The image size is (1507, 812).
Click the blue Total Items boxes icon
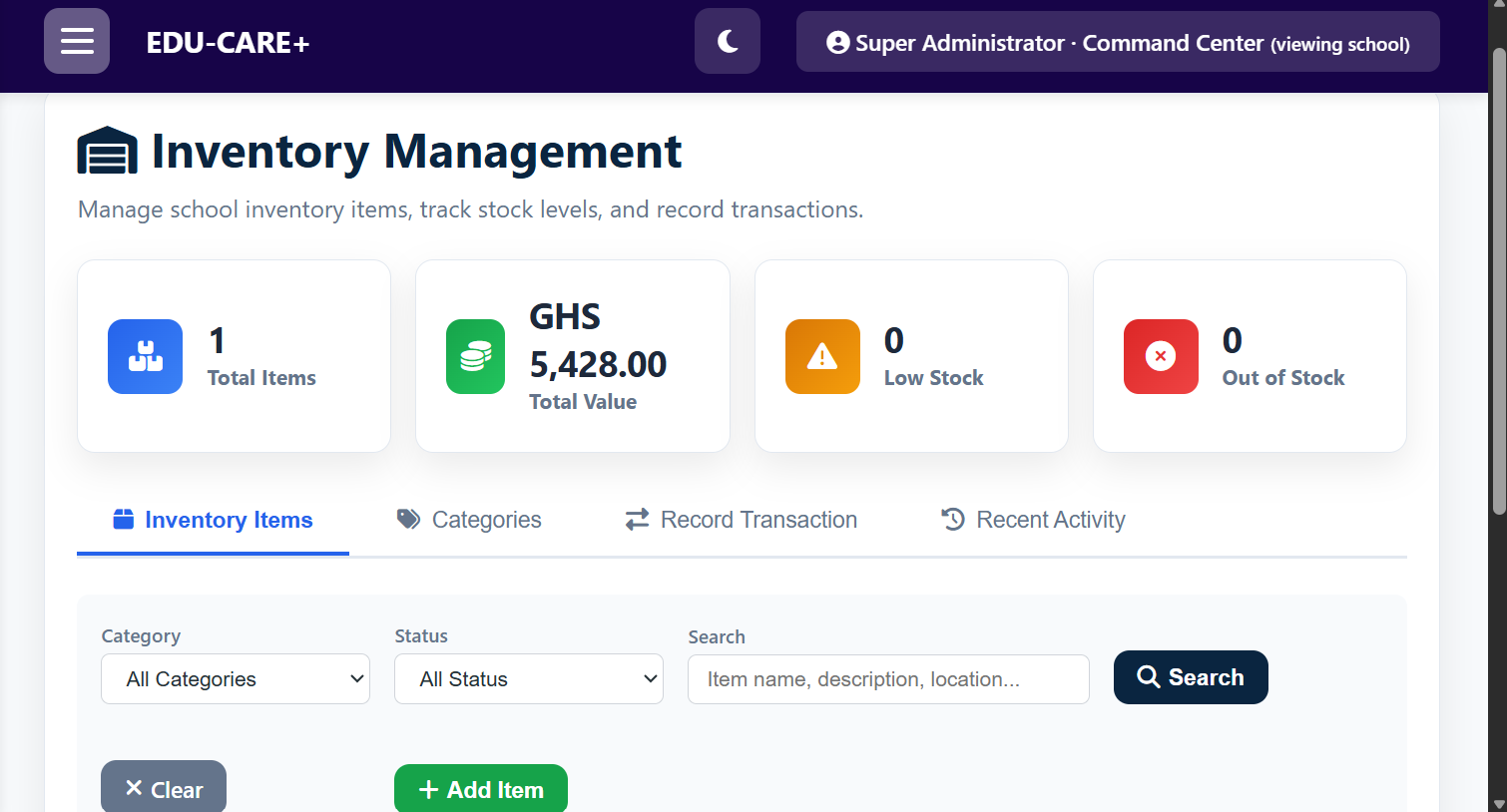pos(145,356)
